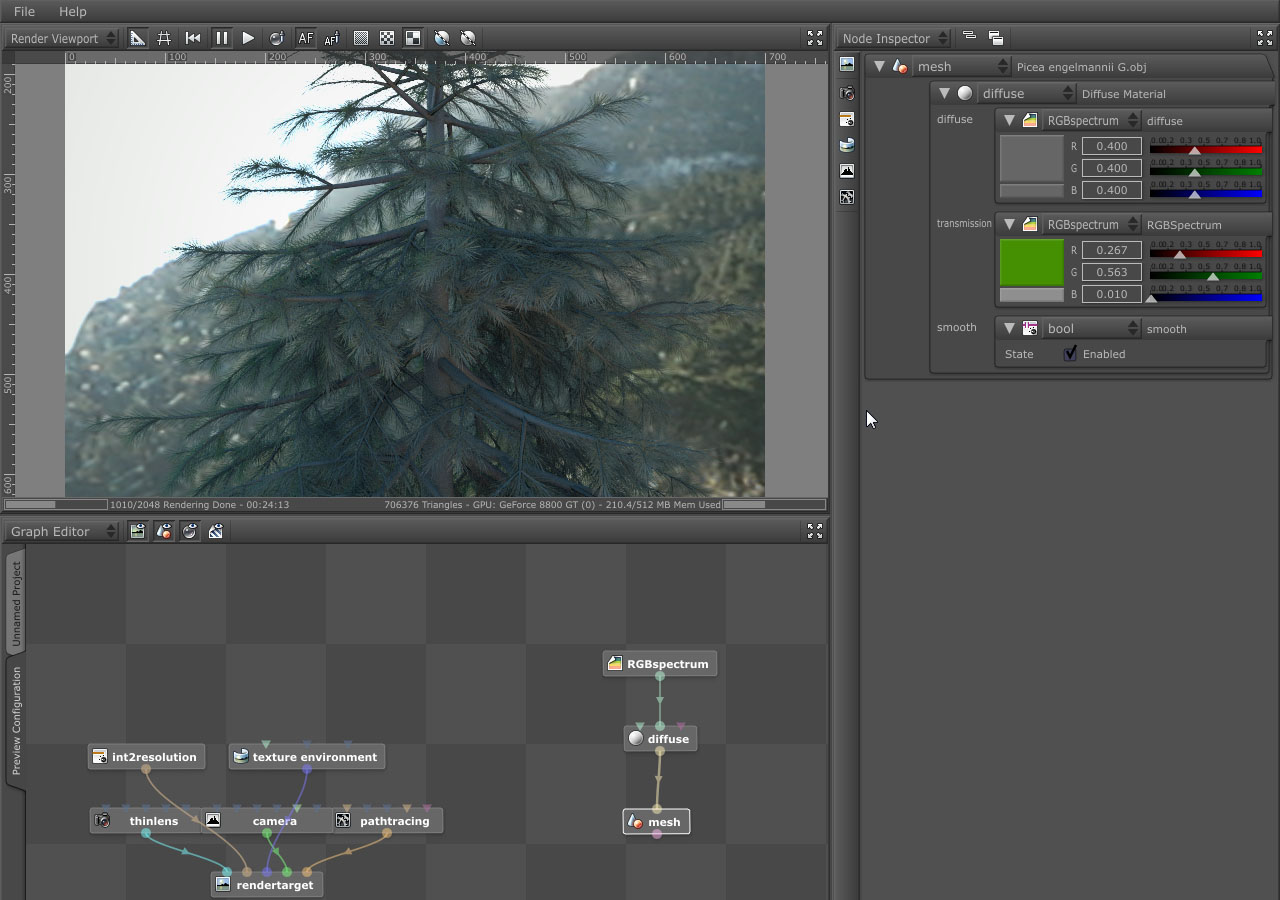The width and height of the screenshot is (1280, 900).
Task: Pause the render in the viewport toolbar
Action: click(221, 38)
